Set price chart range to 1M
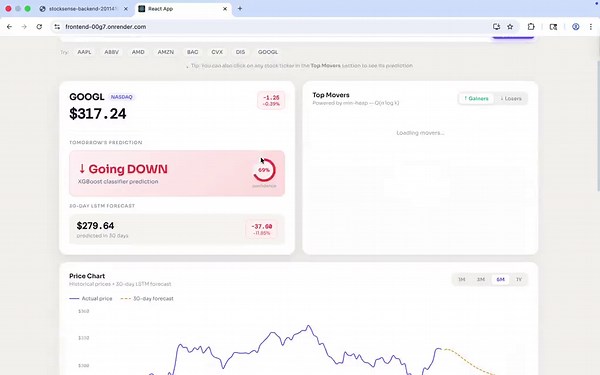Viewport: 600px width, 375px height. click(462, 279)
